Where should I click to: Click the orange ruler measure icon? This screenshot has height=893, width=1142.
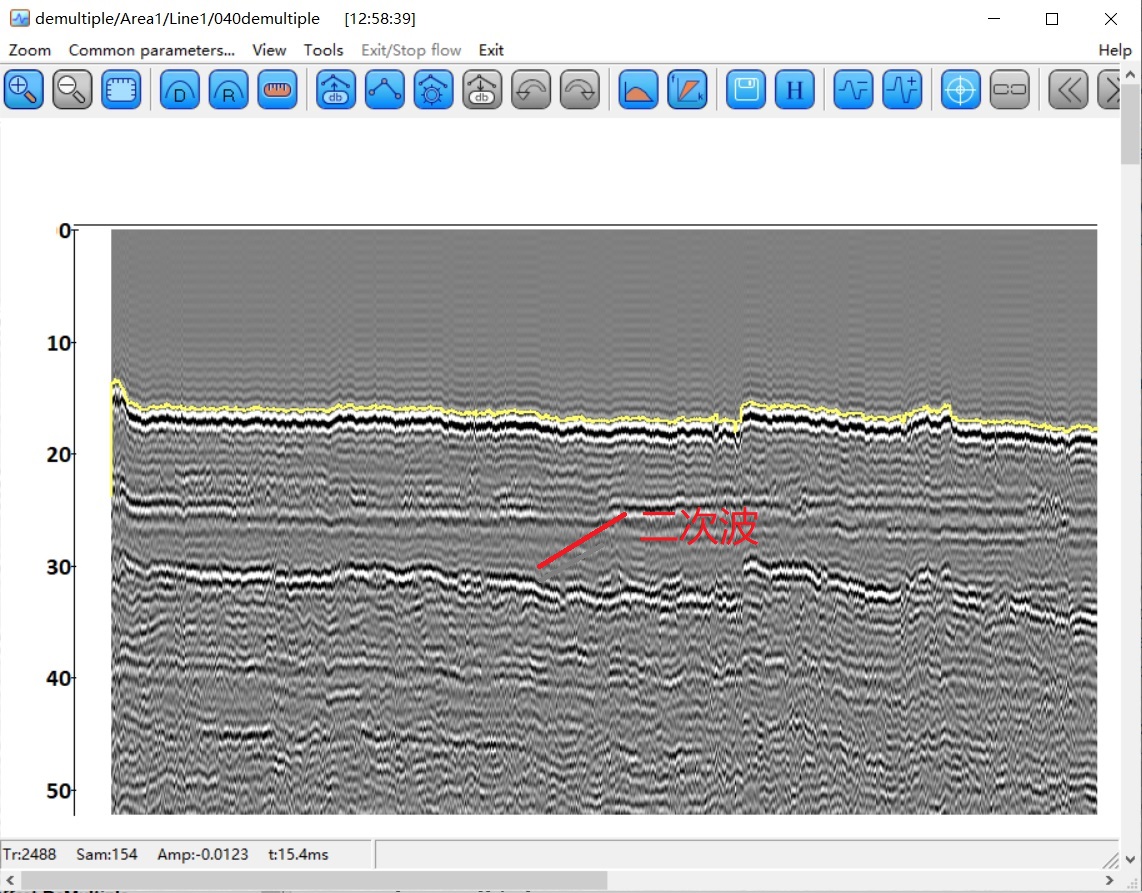tap(277, 90)
